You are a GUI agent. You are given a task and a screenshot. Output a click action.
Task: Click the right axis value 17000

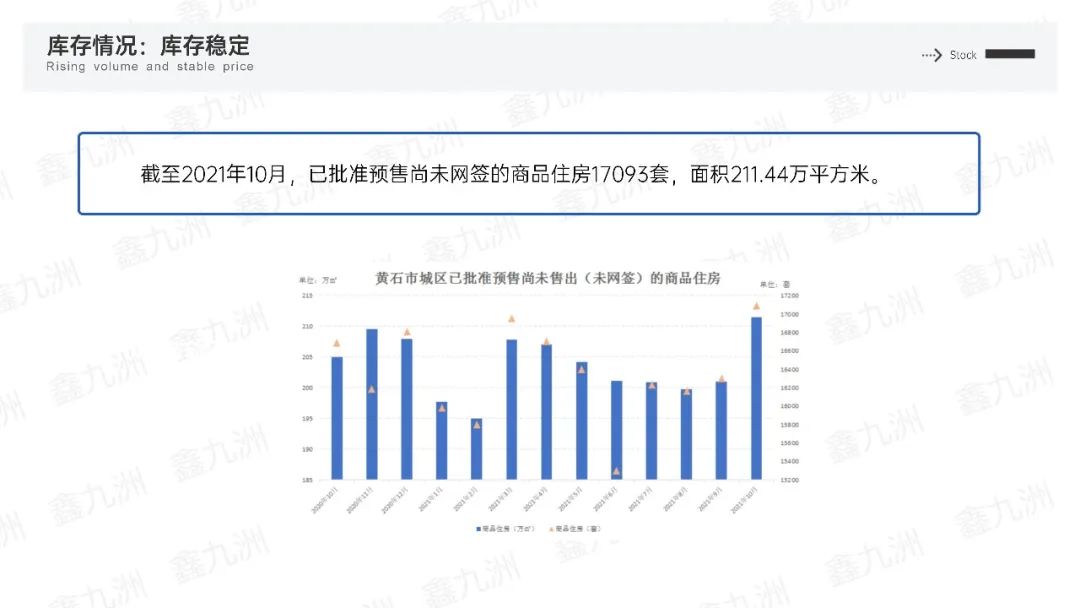789,314
